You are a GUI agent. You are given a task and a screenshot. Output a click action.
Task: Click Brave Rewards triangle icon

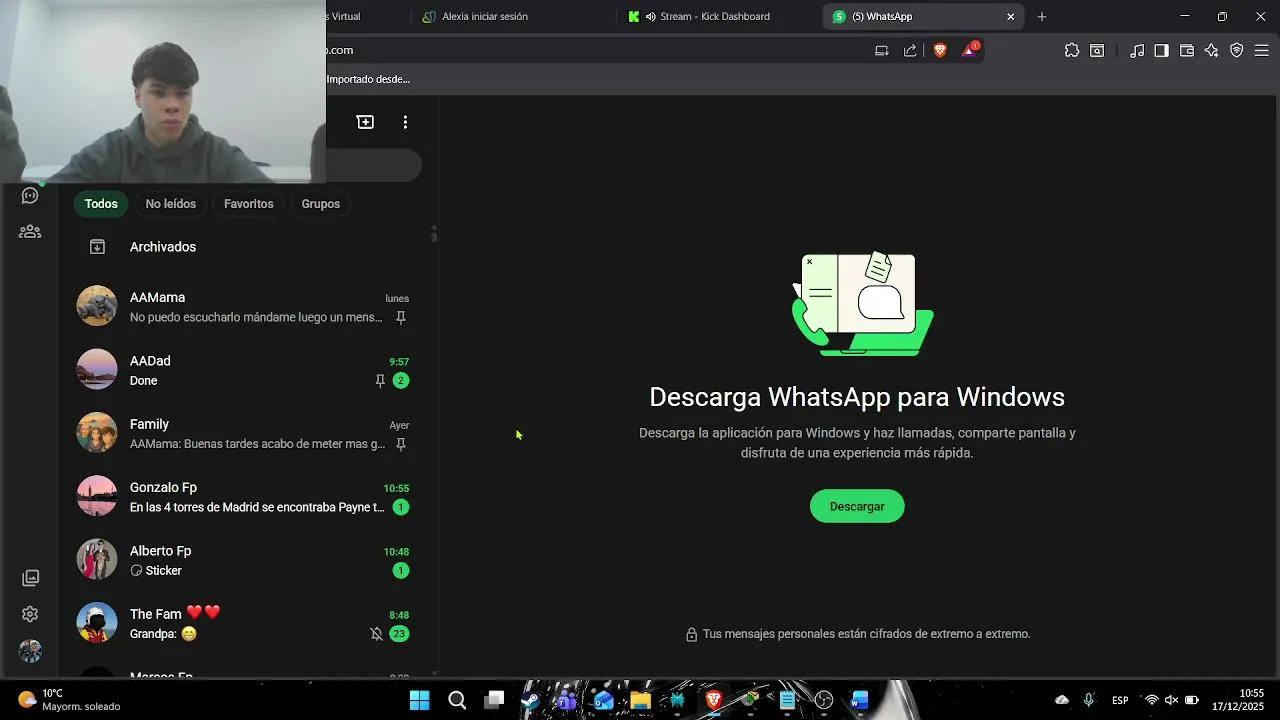(x=969, y=50)
